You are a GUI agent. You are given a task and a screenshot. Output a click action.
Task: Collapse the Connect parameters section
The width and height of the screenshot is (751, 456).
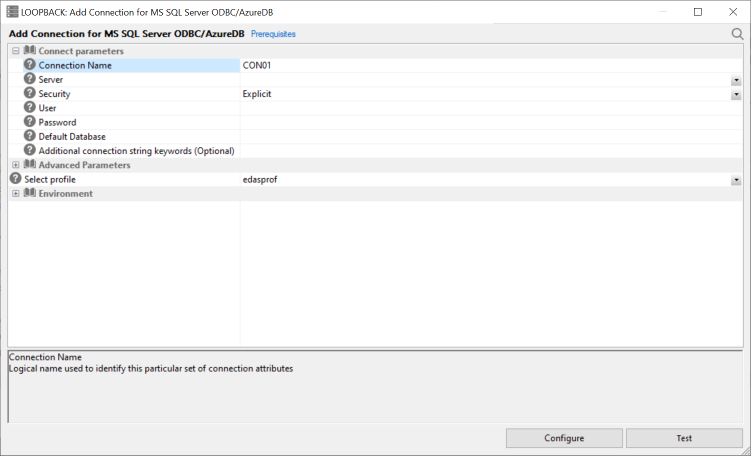16,51
